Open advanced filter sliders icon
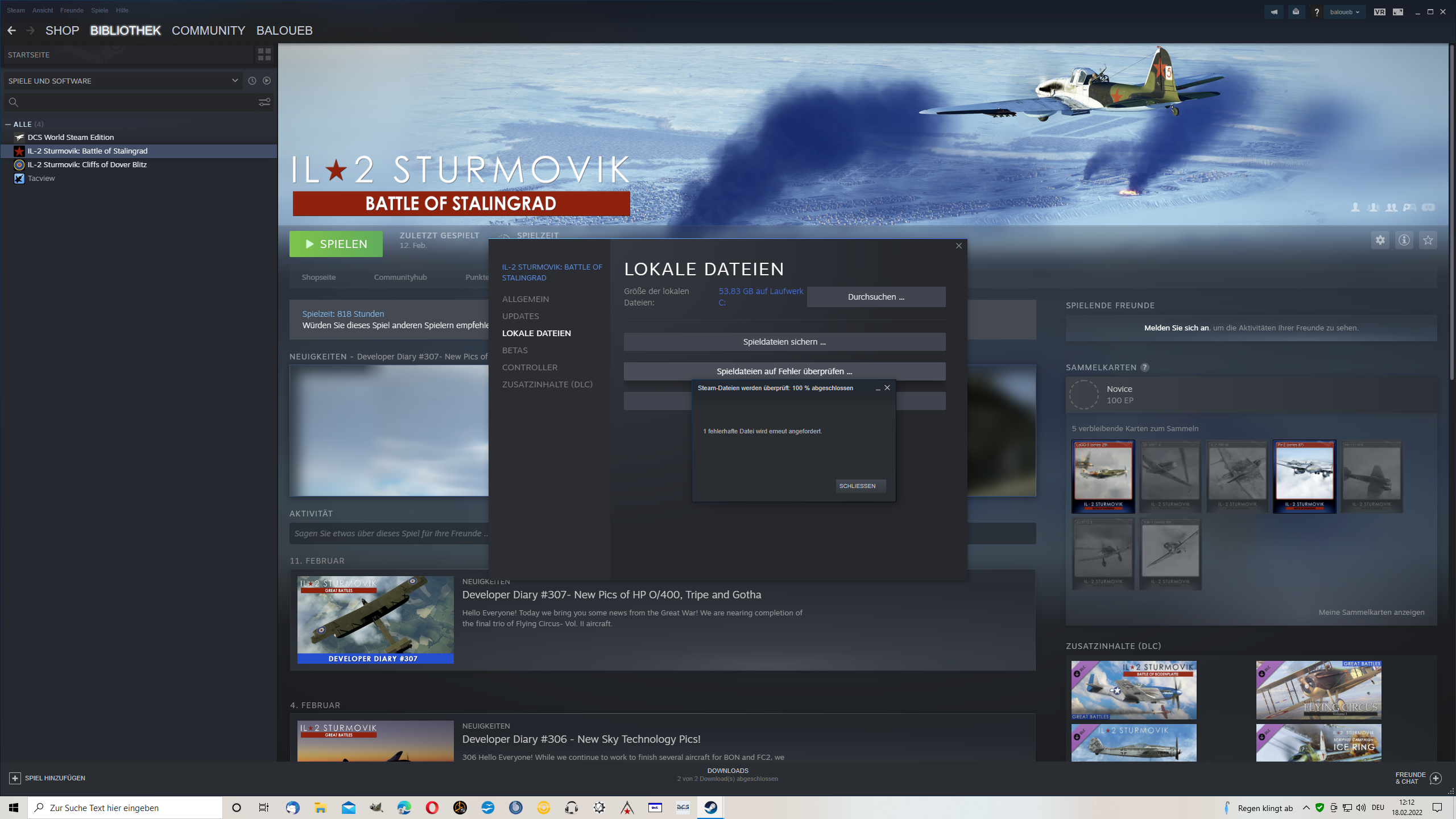 tap(264, 102)
